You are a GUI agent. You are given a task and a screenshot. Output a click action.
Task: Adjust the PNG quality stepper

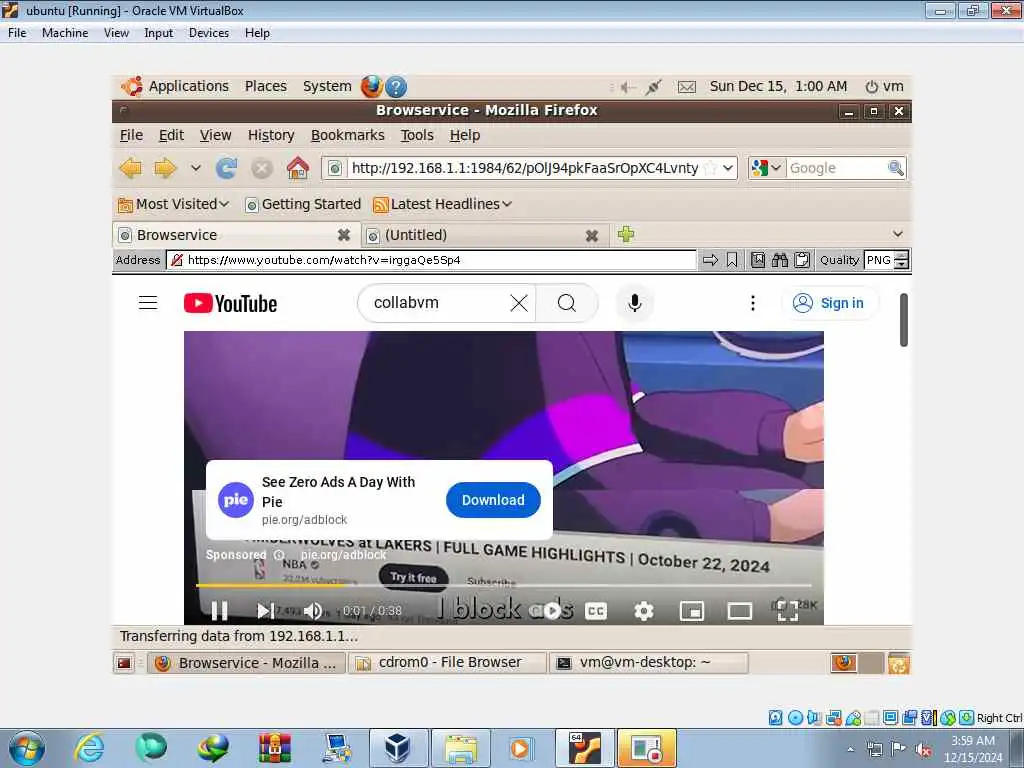901,260
